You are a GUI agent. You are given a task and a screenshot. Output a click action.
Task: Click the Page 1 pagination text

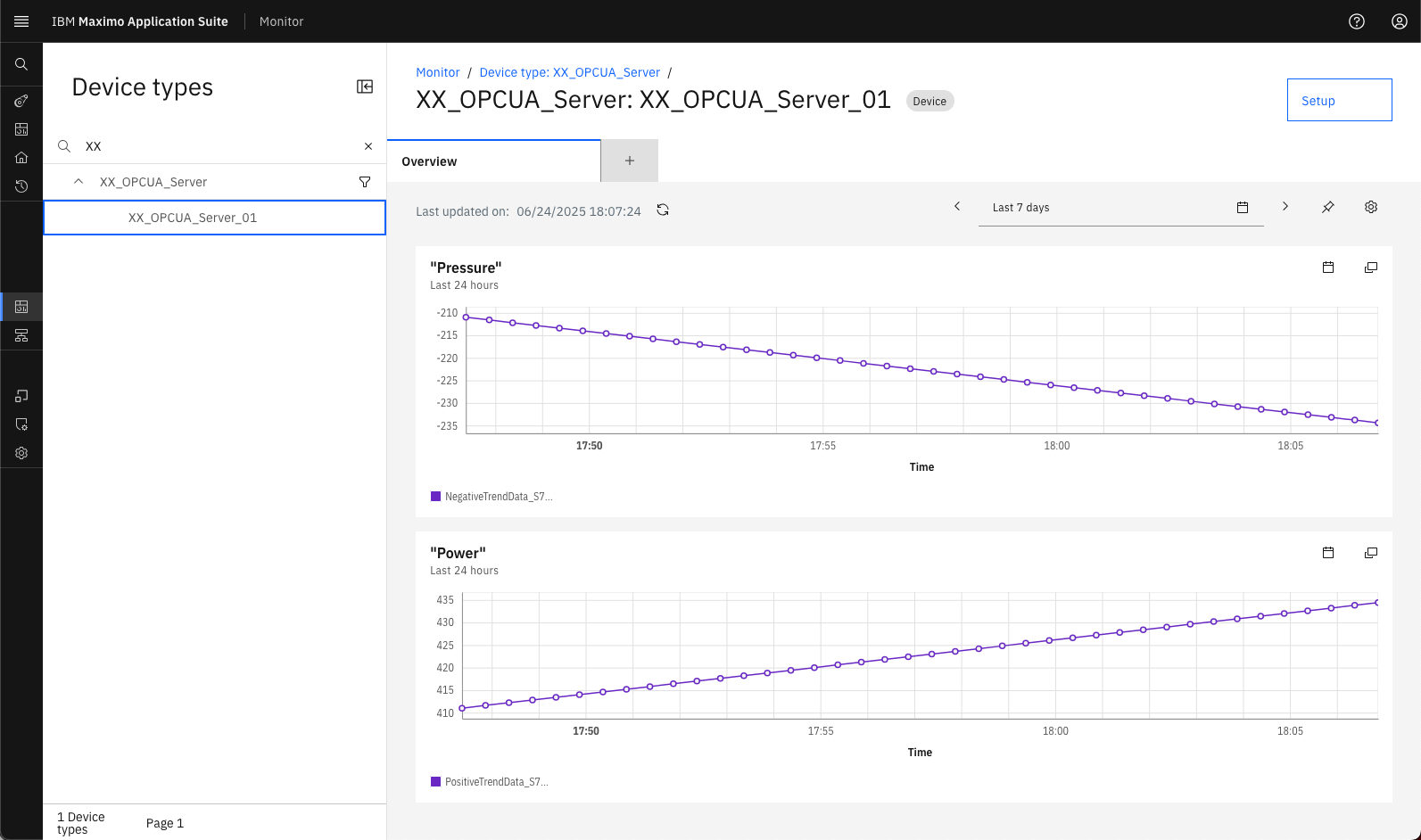[x=165, y=823]
